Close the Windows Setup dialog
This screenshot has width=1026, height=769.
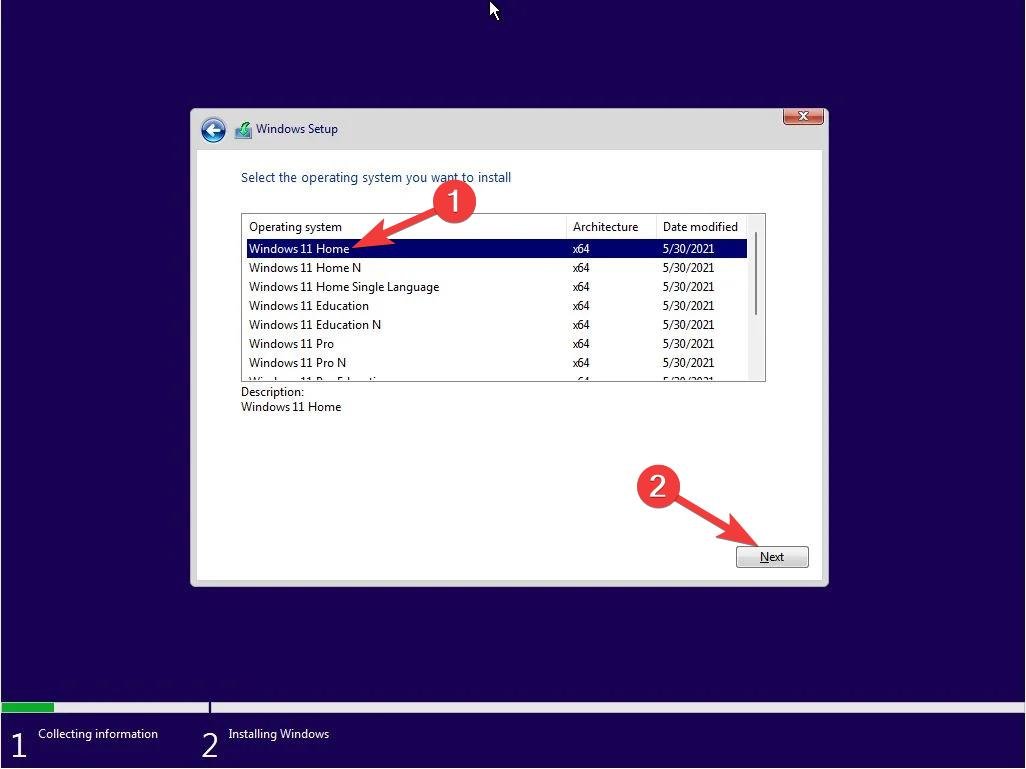(803, 116)
